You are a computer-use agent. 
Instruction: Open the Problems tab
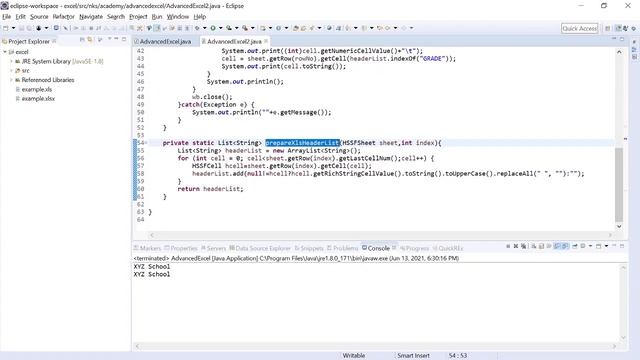(x=342, y=248)
